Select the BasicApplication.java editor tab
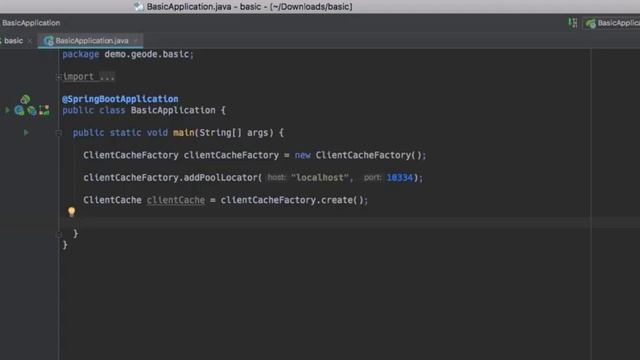The image size is (640, 360). 91,41
